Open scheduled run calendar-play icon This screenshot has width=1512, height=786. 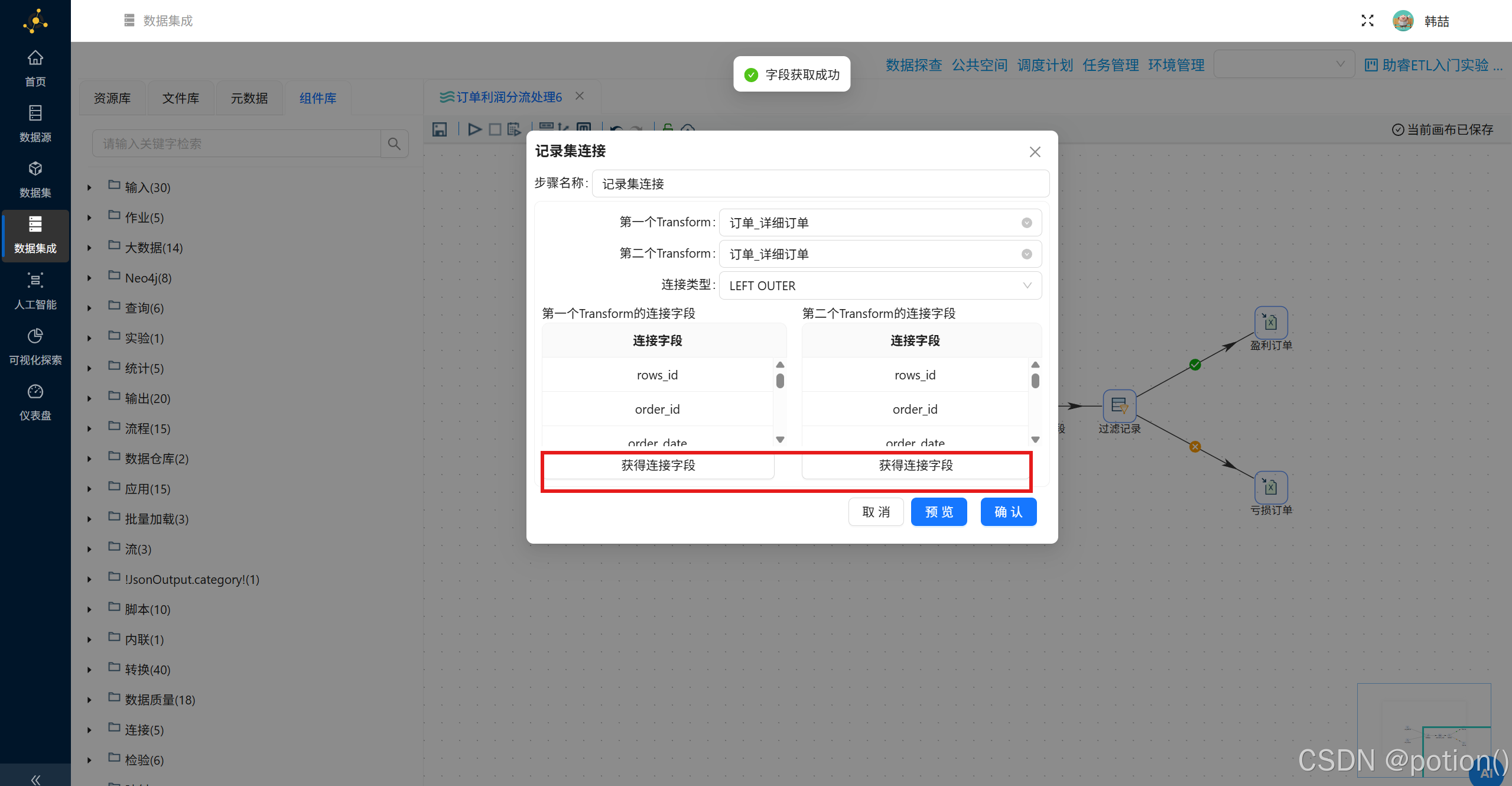coord(513,129)
